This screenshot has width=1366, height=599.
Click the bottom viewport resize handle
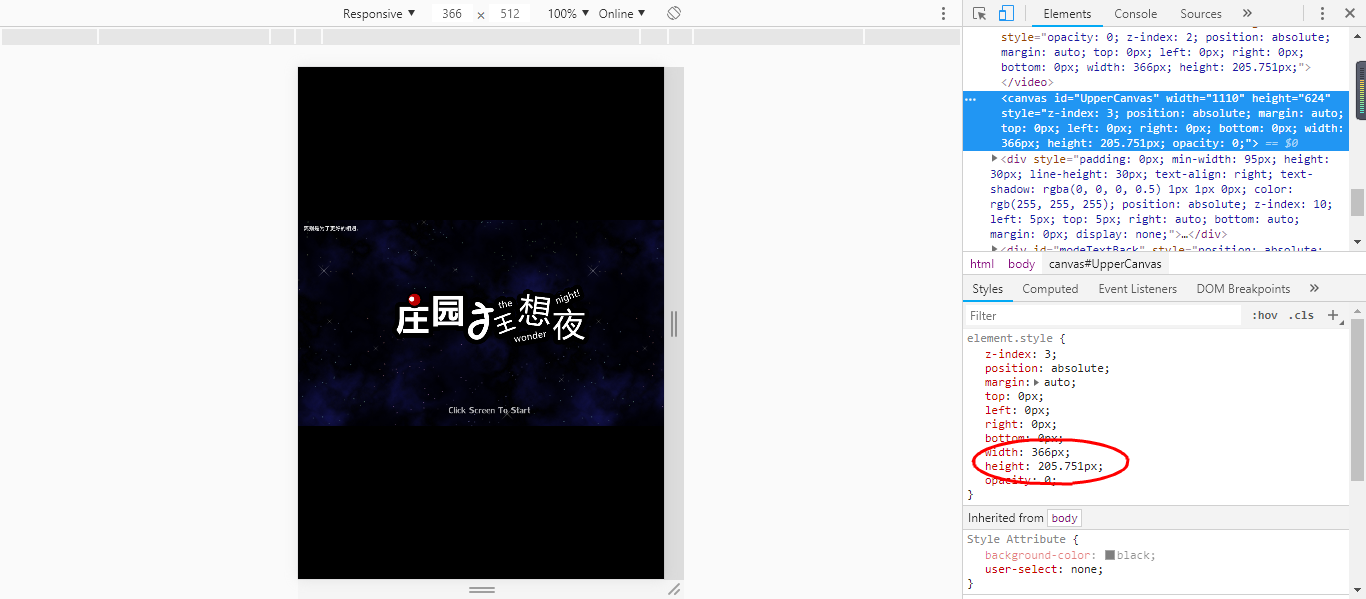tap(482, 590)
